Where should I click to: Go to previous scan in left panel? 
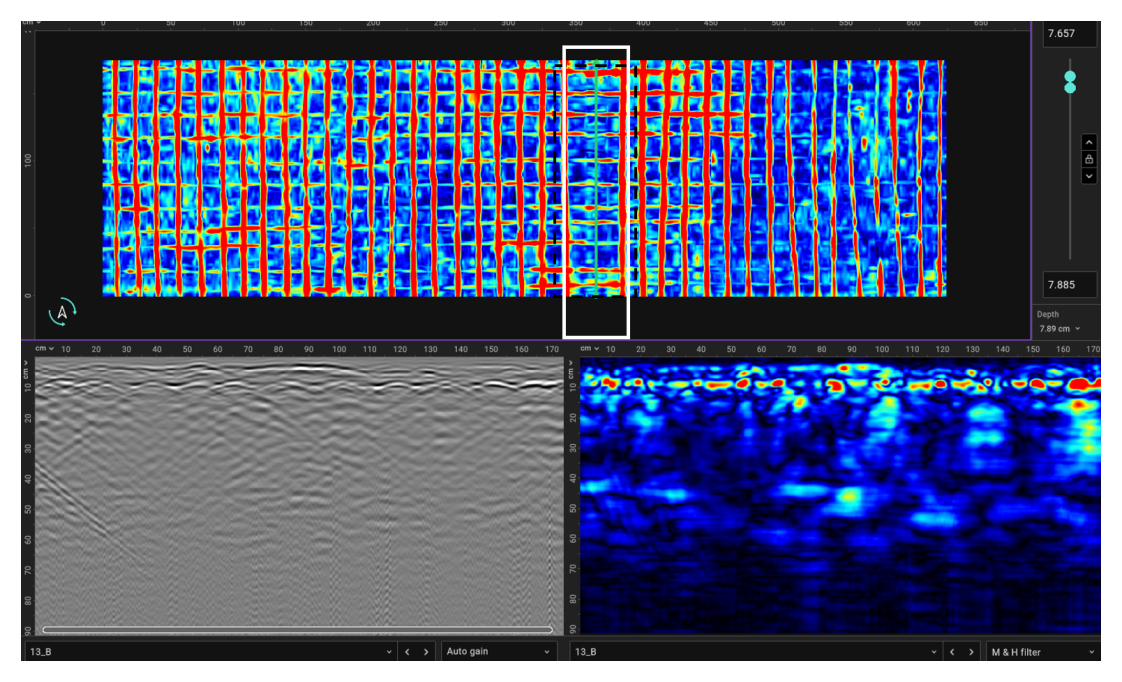tap(407, 652)
